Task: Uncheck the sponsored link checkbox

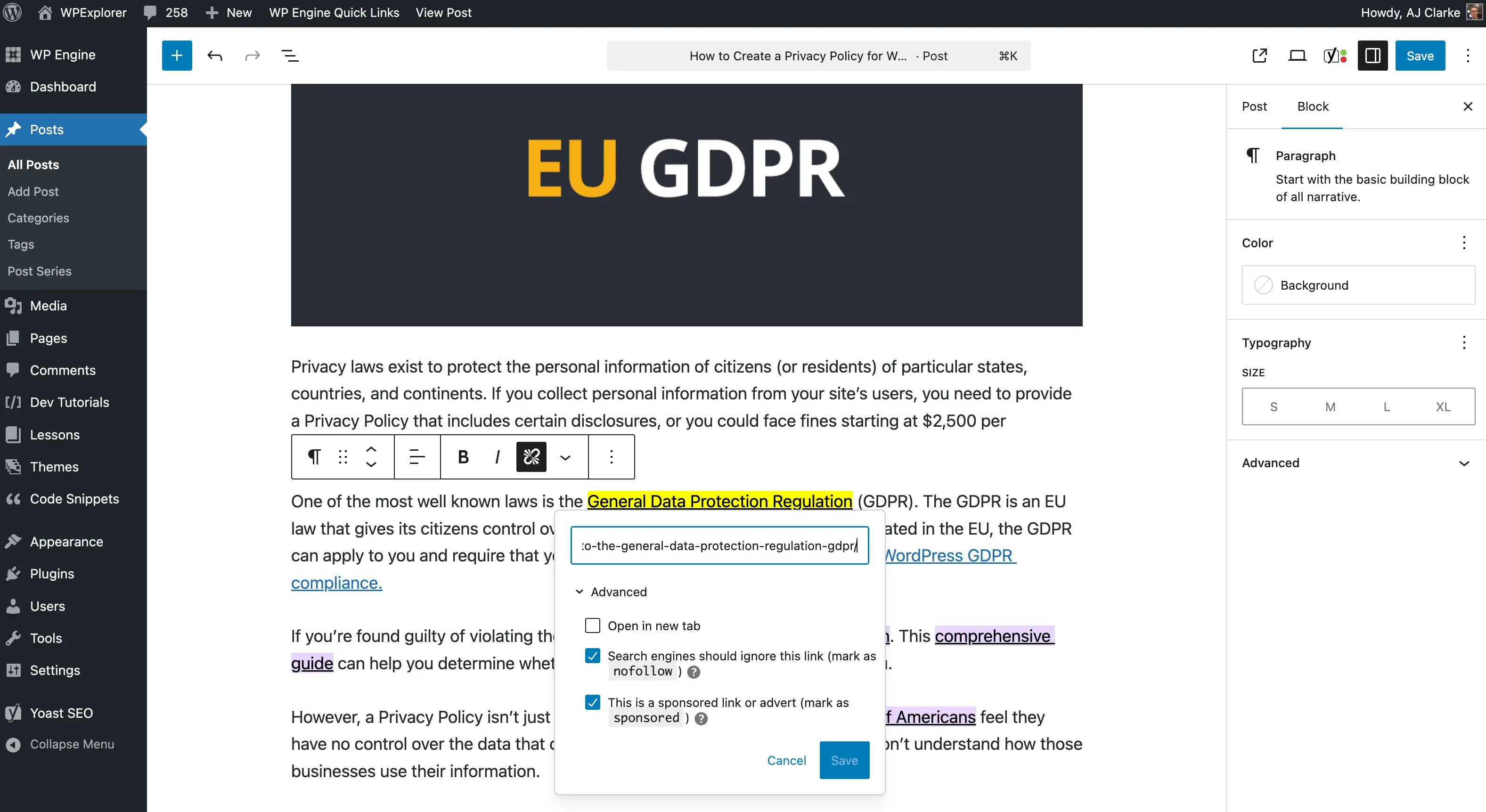Action: 592,702
